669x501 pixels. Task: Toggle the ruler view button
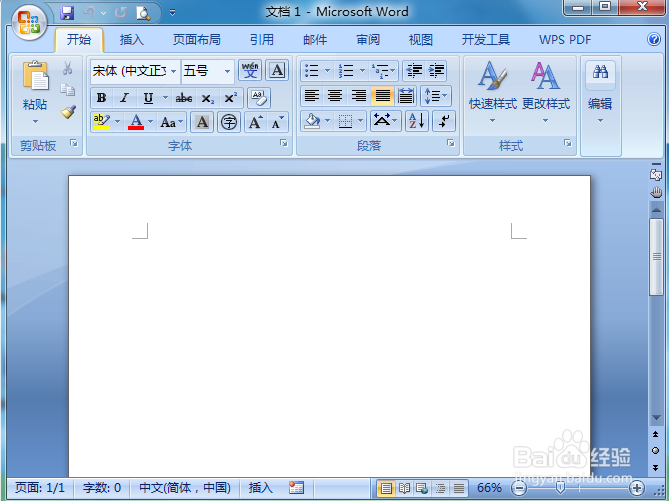655,174
